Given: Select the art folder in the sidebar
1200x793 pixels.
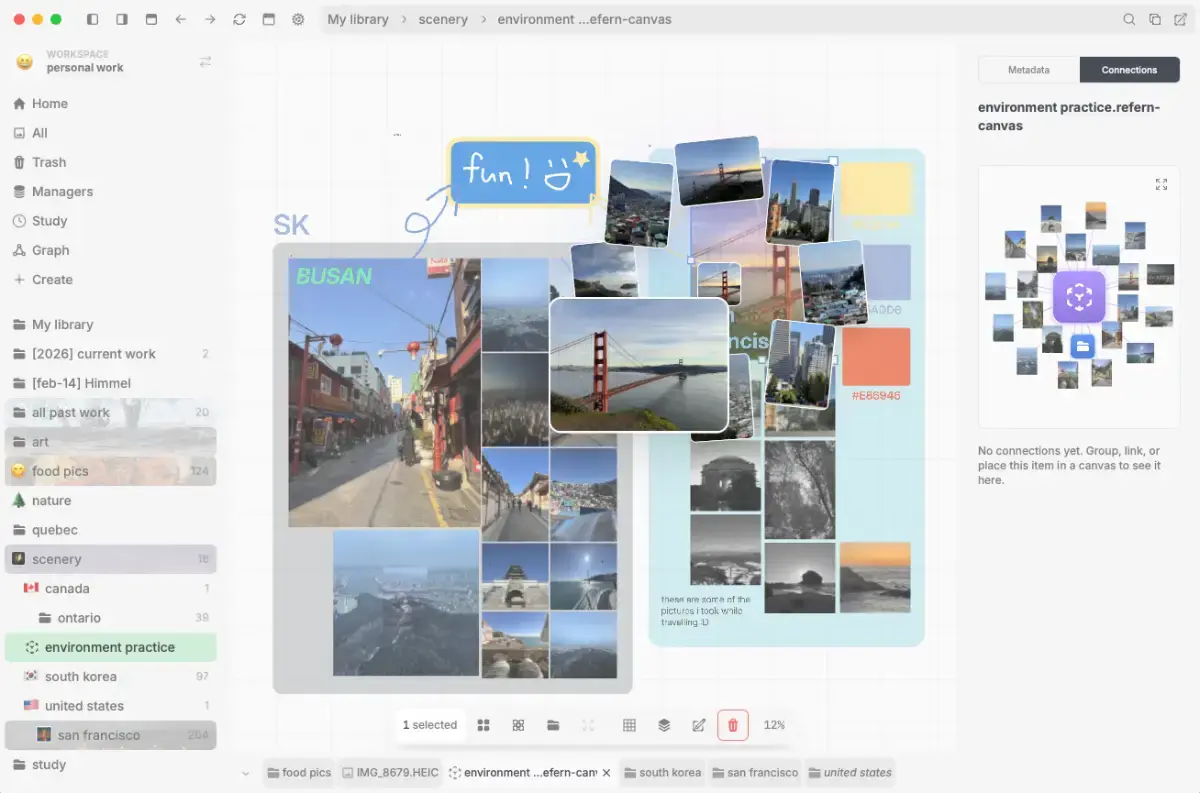Looking at the screenshot, I should pyautogui.click(x=110, y=442).
